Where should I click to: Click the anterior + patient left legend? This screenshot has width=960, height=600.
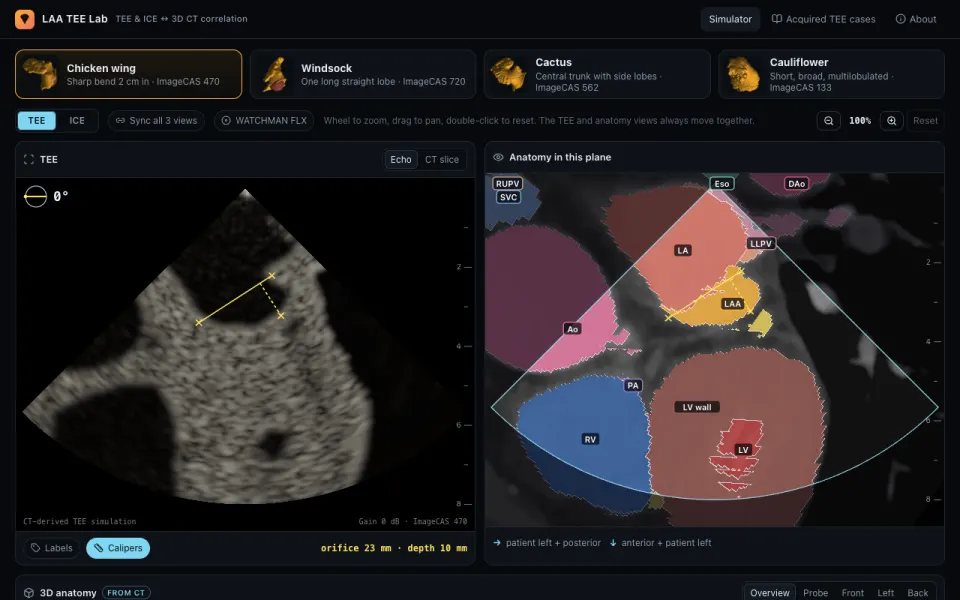tap(660, 543)
